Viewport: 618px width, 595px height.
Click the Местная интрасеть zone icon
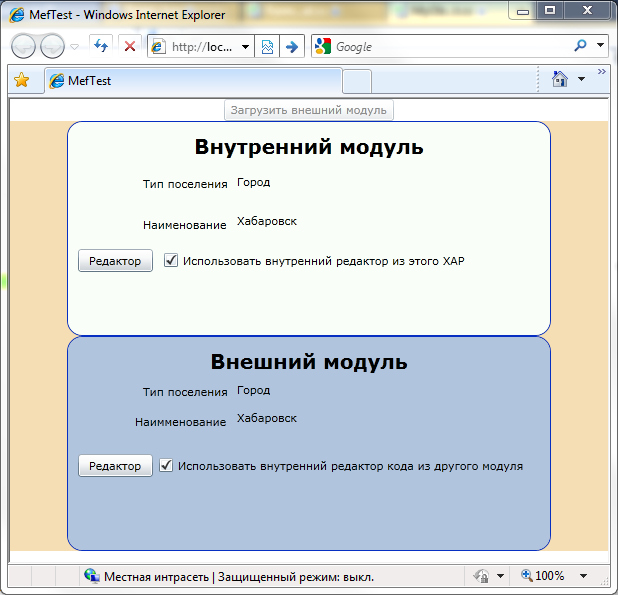pos(91,576)
